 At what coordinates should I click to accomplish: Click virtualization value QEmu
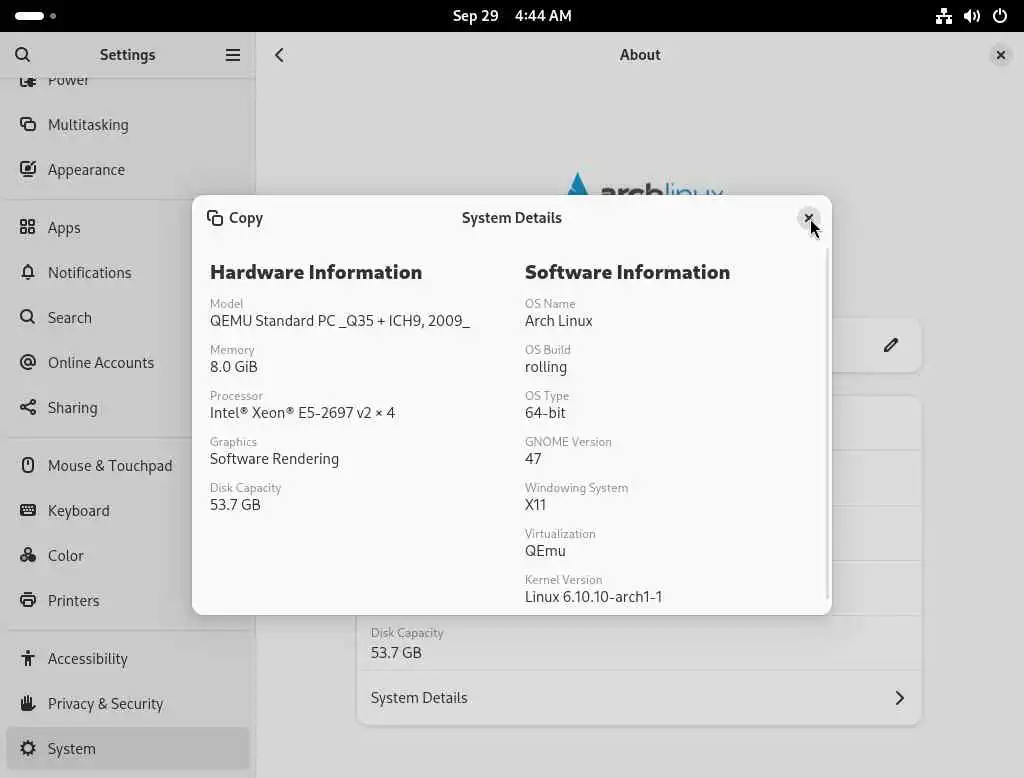coord(545,551)
